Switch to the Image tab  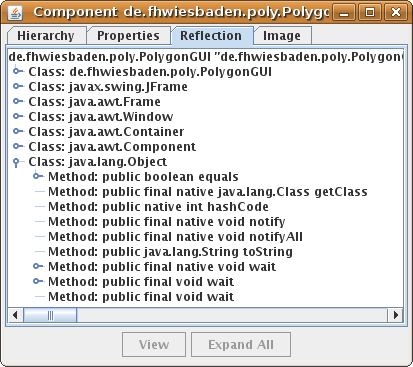(x=282, y=36)
